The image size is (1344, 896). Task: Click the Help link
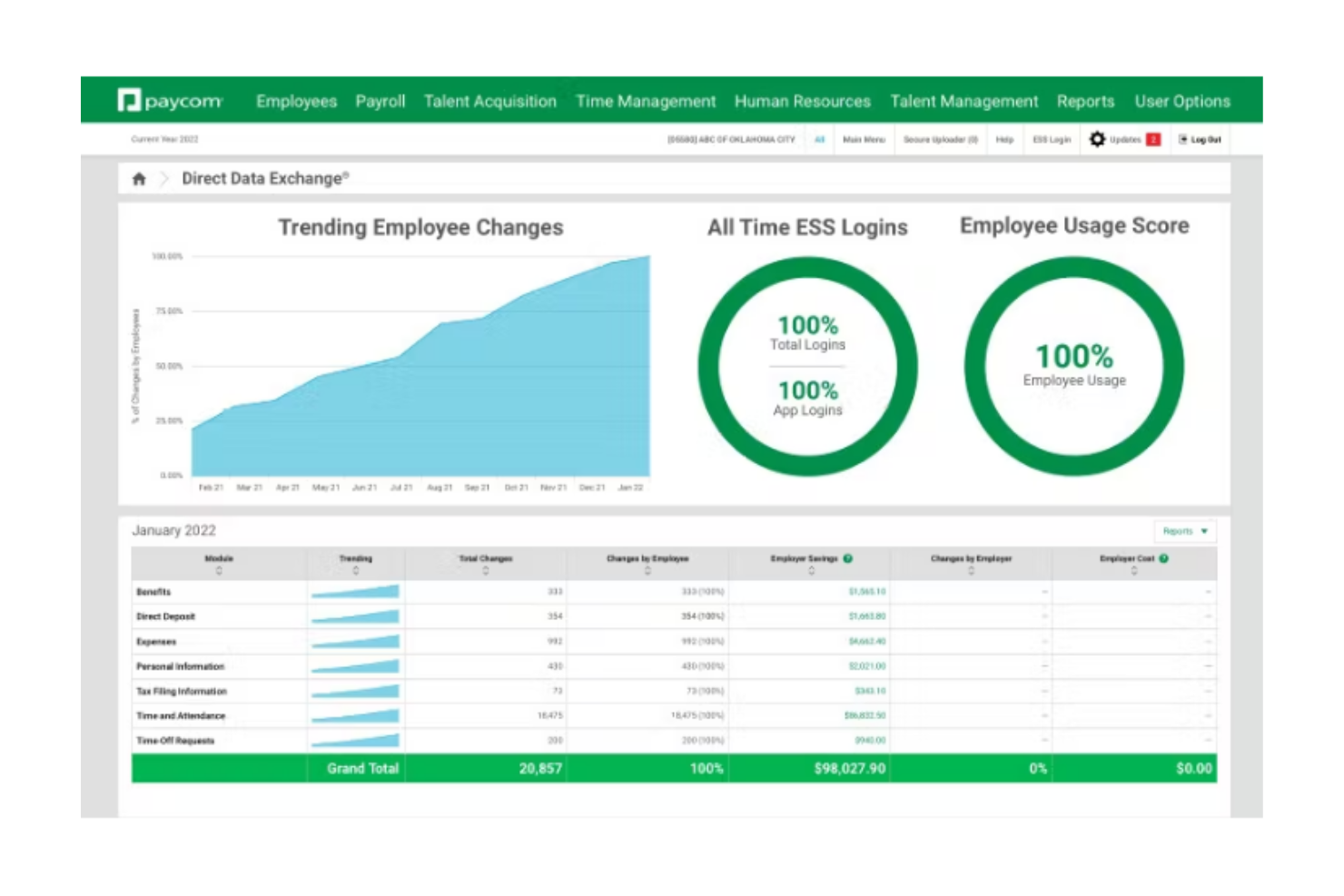point(1004,140)
